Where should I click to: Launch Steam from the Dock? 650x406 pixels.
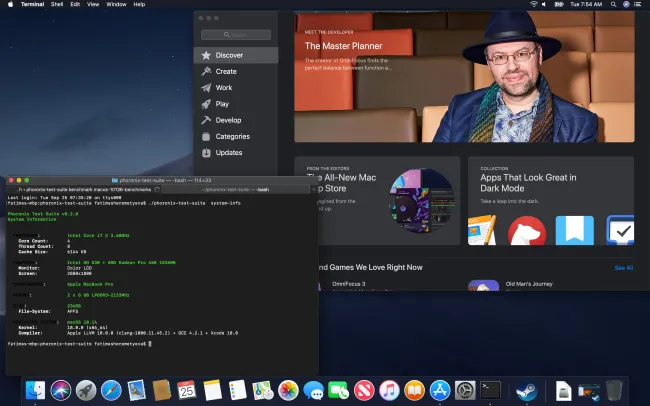click(527, 390)
